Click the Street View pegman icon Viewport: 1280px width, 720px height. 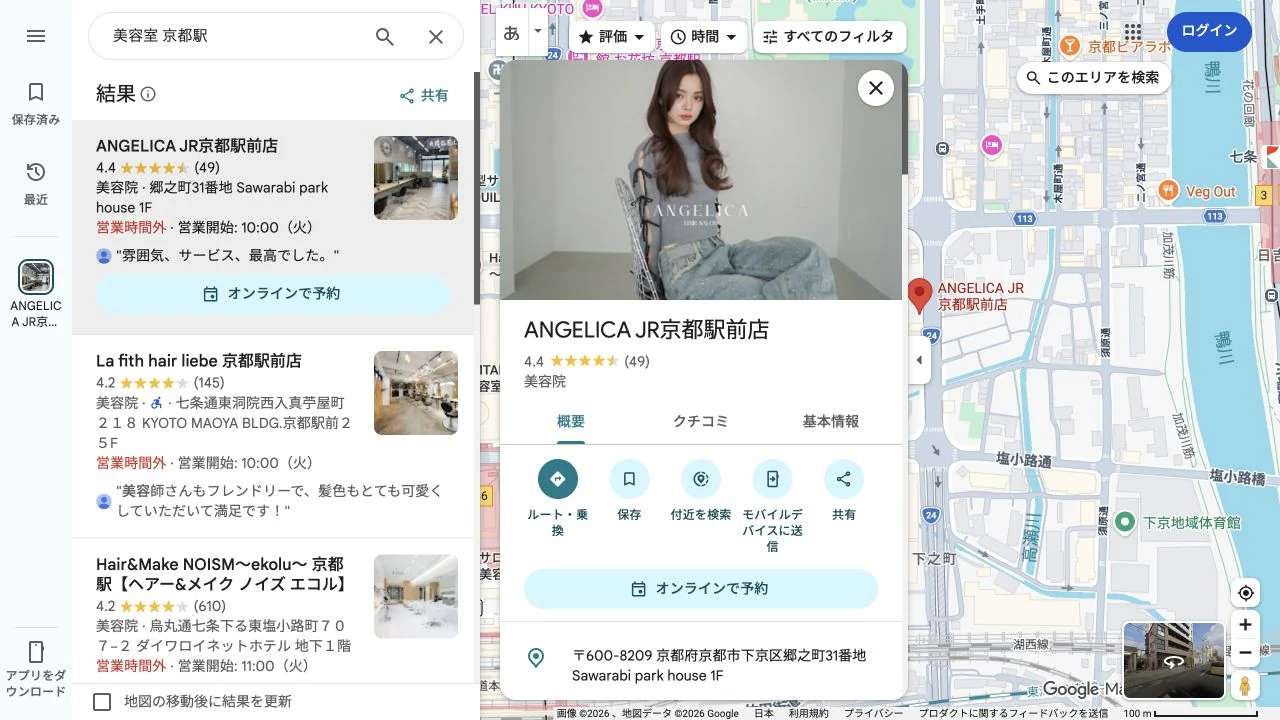click(x=1245, y=686)
